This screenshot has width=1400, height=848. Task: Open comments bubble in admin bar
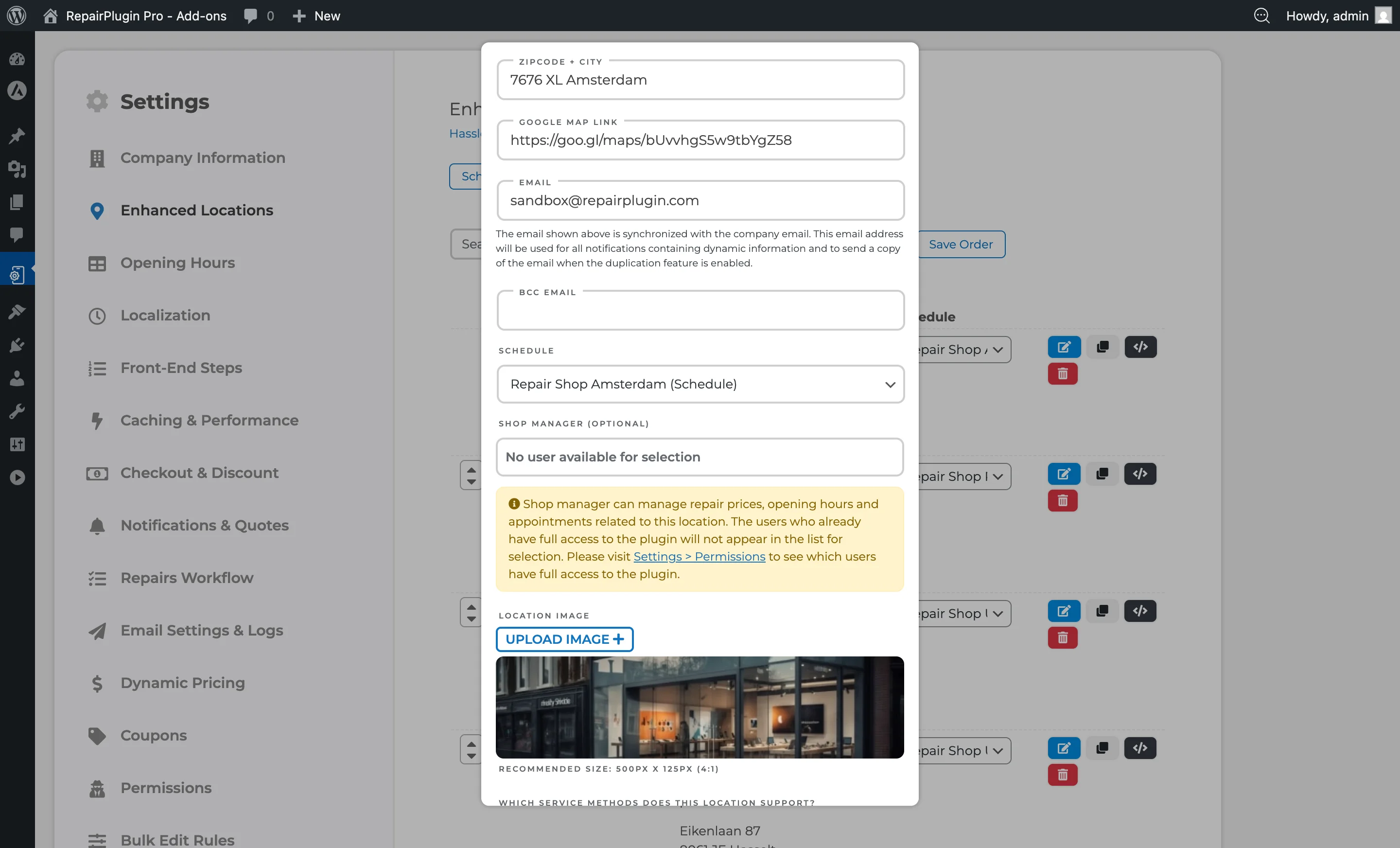[250, 16]
